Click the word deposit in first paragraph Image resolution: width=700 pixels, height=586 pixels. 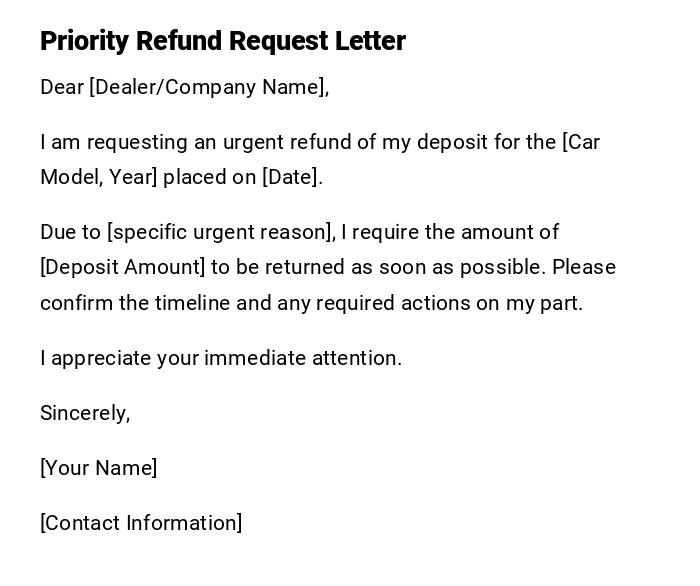pos(454,142)
